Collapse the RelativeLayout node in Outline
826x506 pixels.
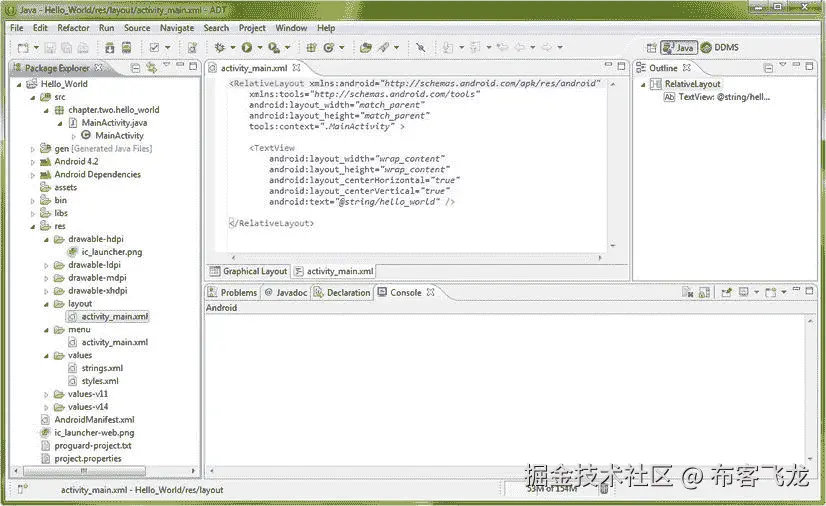[643, 84]
